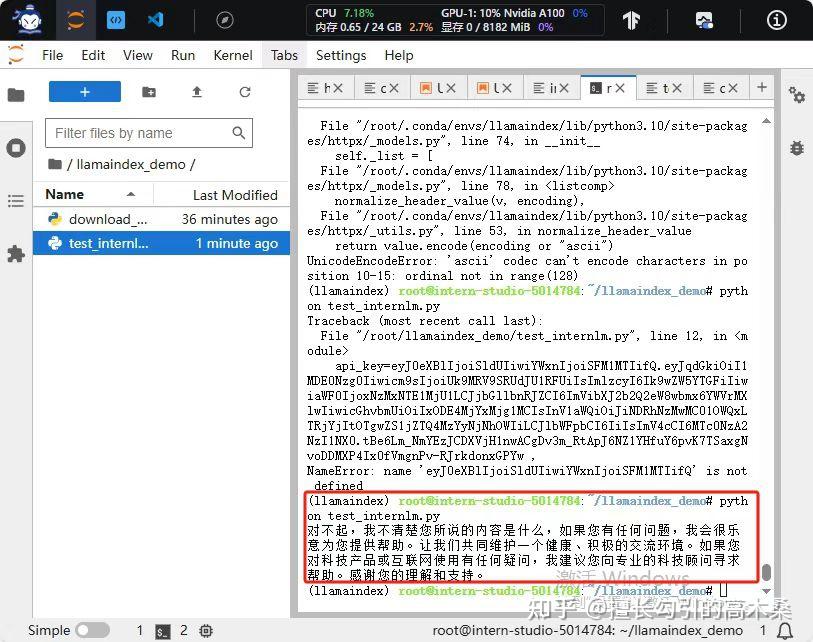Close the tab labeled t

tap(676, 88)
